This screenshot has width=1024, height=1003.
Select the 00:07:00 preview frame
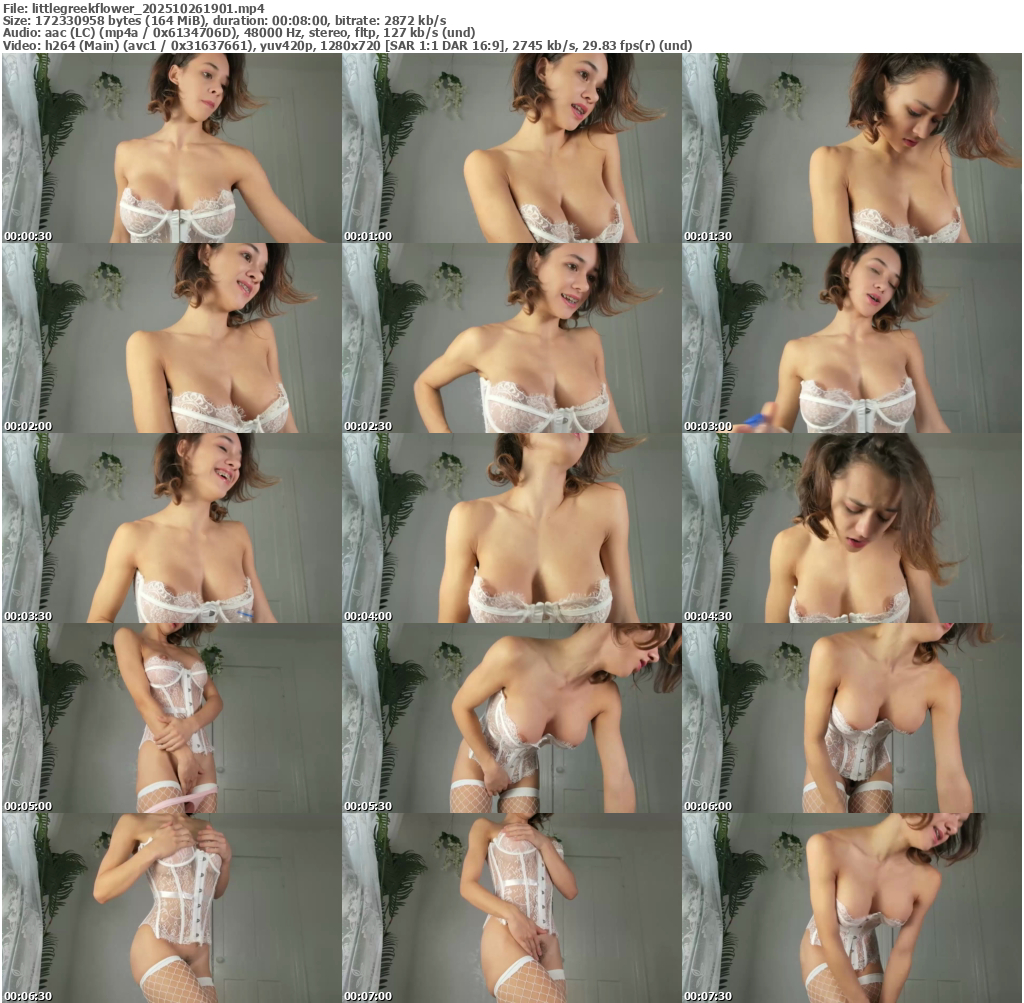[x=511, y=908]
